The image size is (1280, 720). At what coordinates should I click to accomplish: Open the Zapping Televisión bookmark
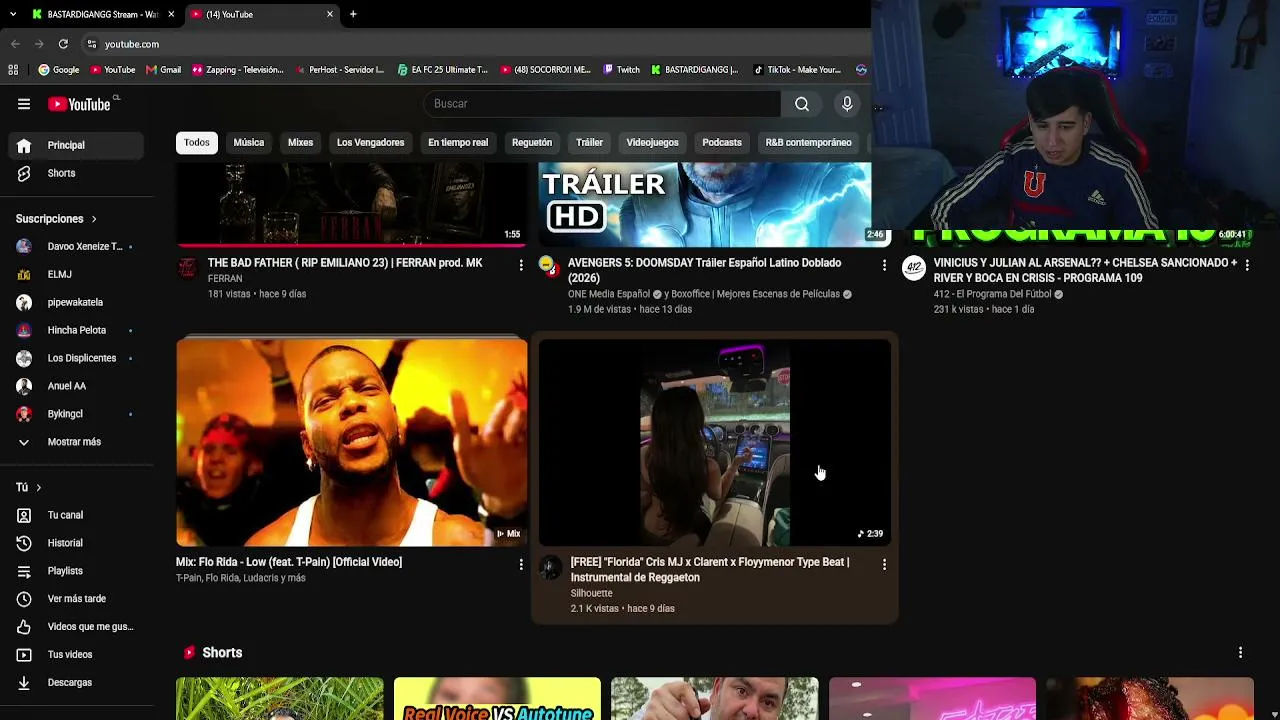click(238, 70)
